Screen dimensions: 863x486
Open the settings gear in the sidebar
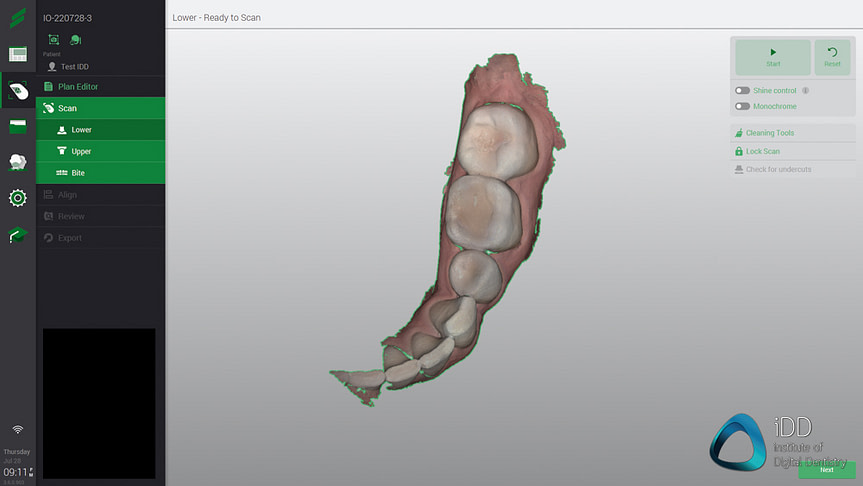click(17, 198)
